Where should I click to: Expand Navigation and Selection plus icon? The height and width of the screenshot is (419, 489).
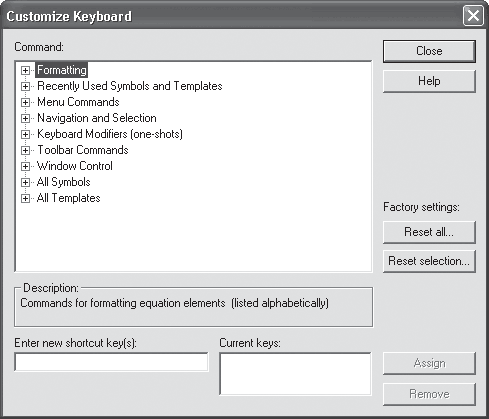coord(25,118)
